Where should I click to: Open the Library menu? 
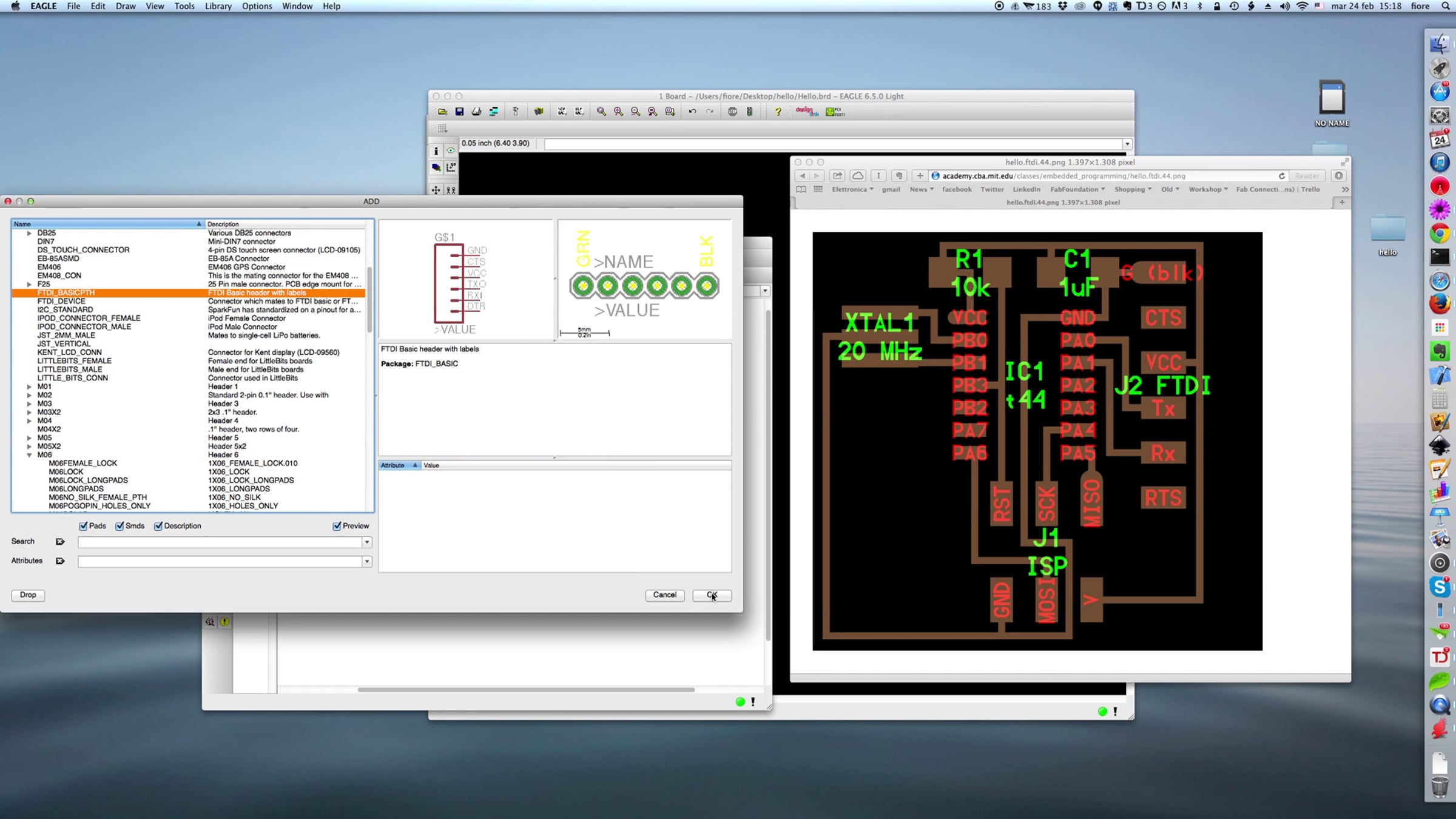[218, 6]
